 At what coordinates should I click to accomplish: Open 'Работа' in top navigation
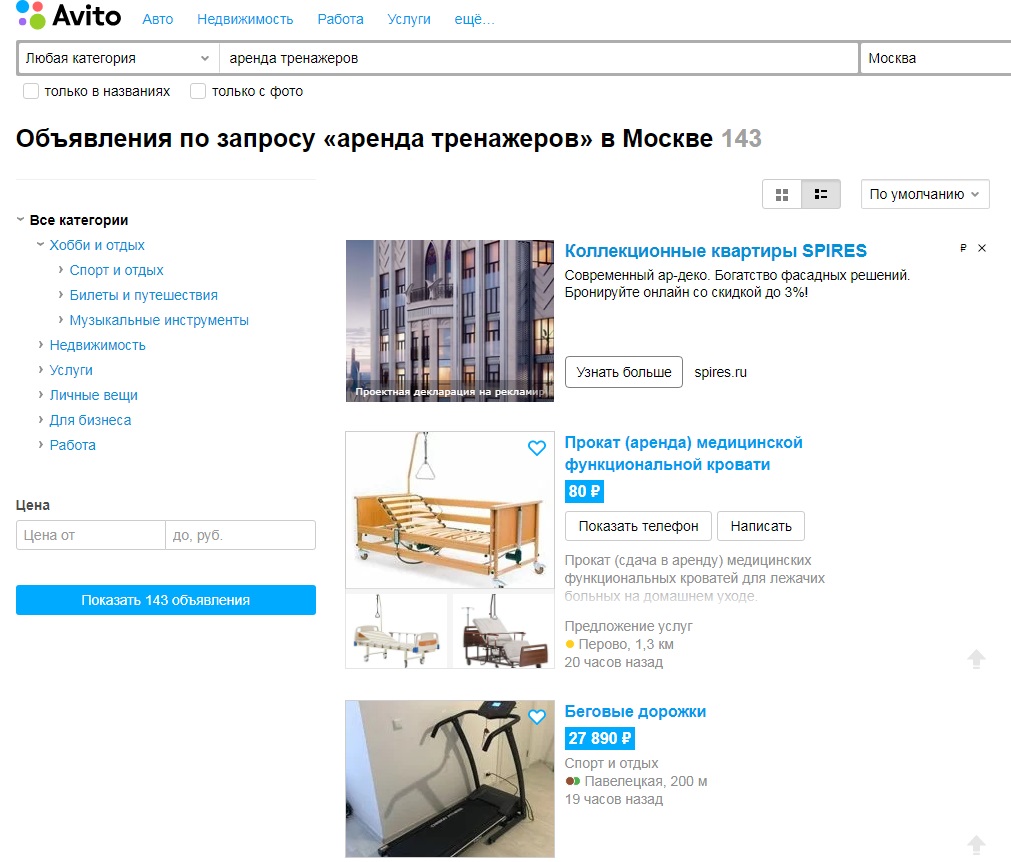click(340, 19)
